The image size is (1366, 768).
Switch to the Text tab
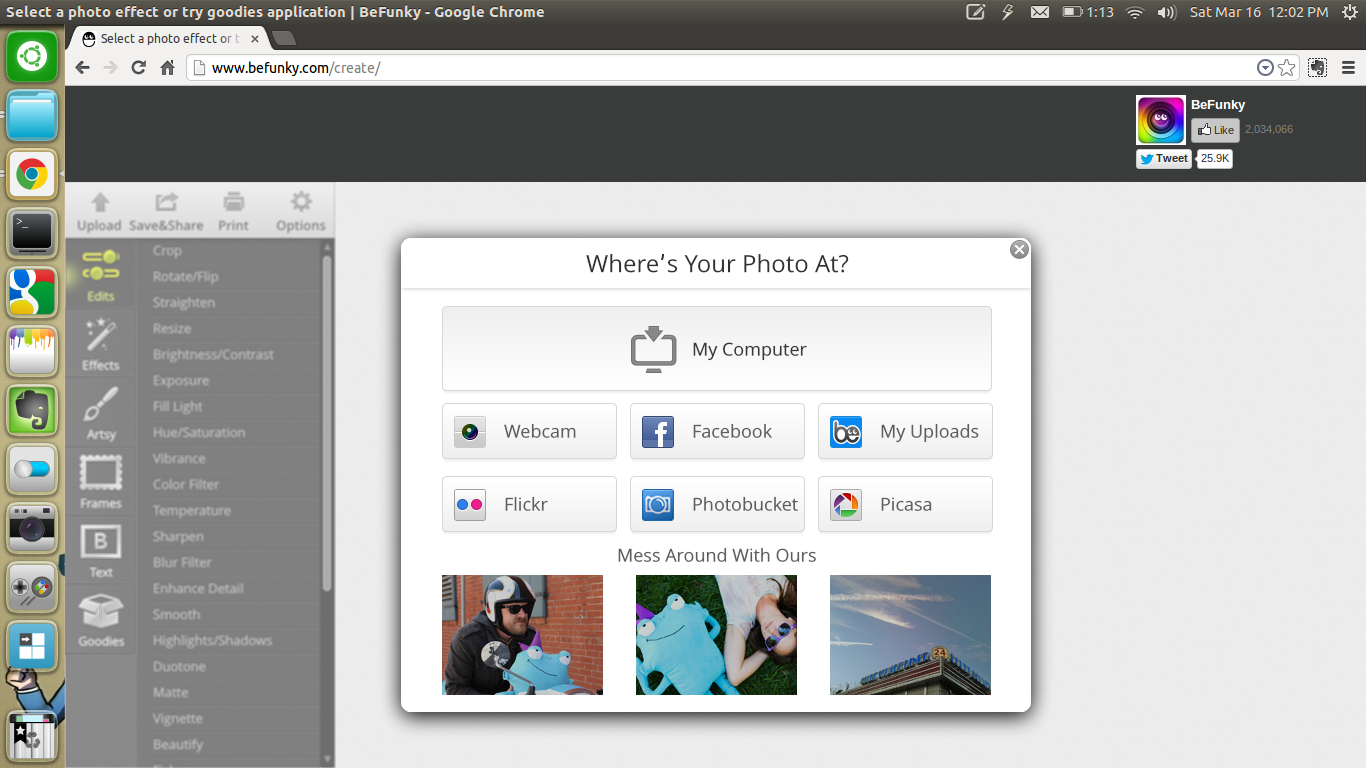(x=101, y=550)
